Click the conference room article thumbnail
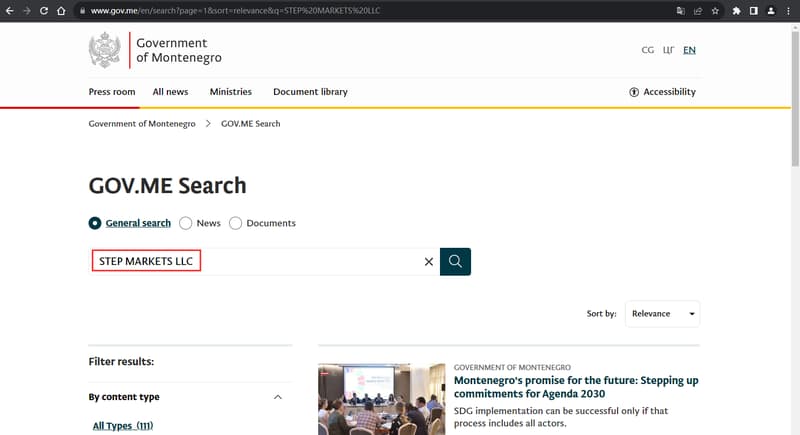The width and height of the screenshot is (800, 435). (x=381, y=399)
